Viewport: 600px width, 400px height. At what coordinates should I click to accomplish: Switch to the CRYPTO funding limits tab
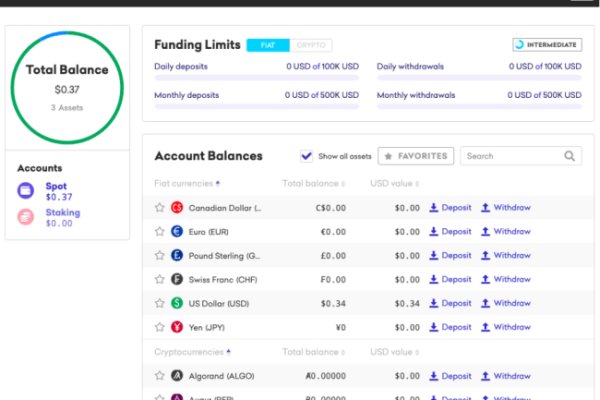click(x=312, y=45)
